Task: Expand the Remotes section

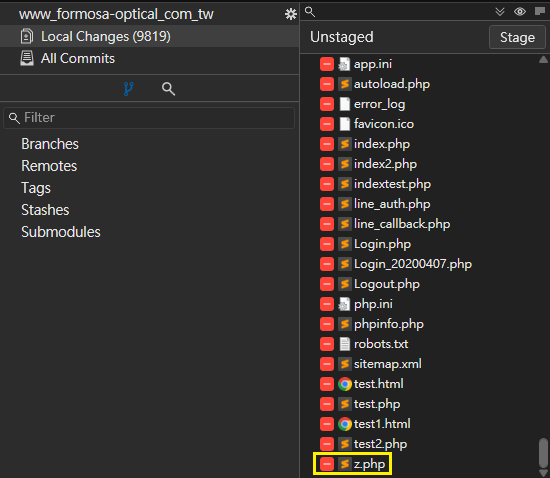Action: coord(49,166)
